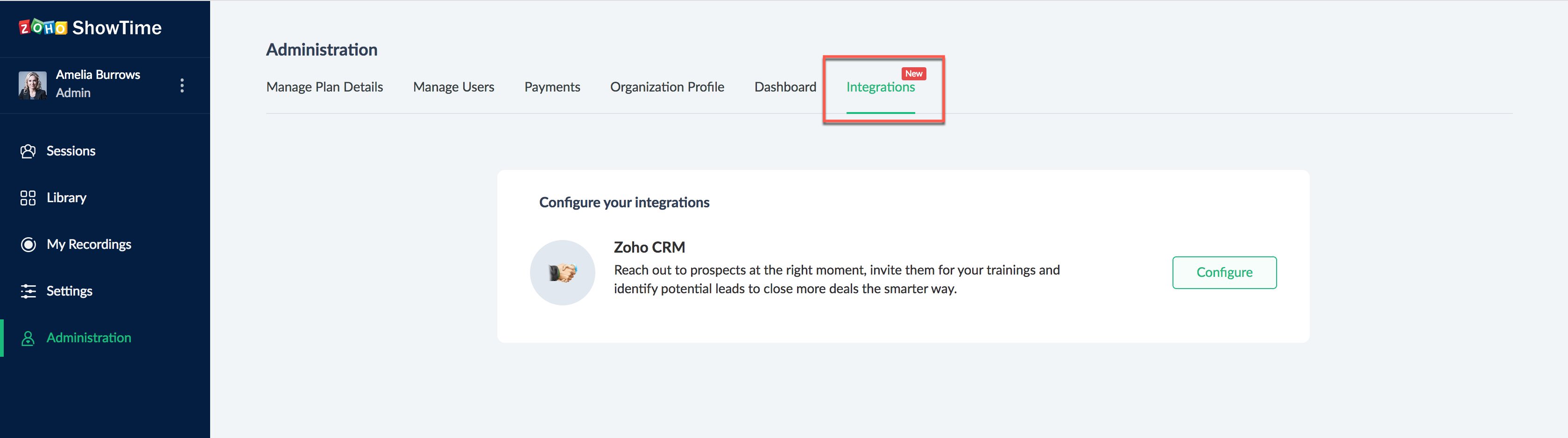Viewport: 1568px width, 438px height.
Task: Click Amelia Burrows profile avatar
Action: 32,85
